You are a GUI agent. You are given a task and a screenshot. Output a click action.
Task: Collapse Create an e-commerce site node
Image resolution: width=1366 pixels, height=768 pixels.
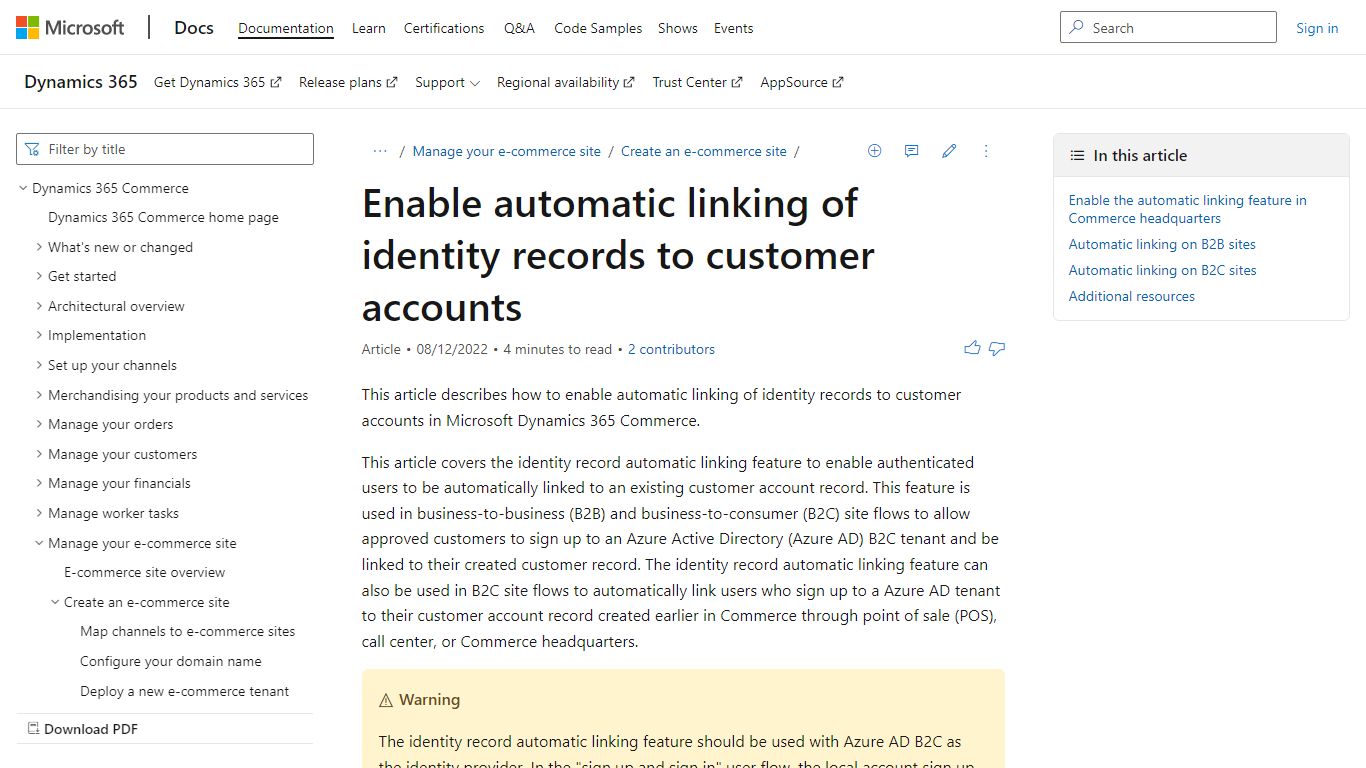55,602
